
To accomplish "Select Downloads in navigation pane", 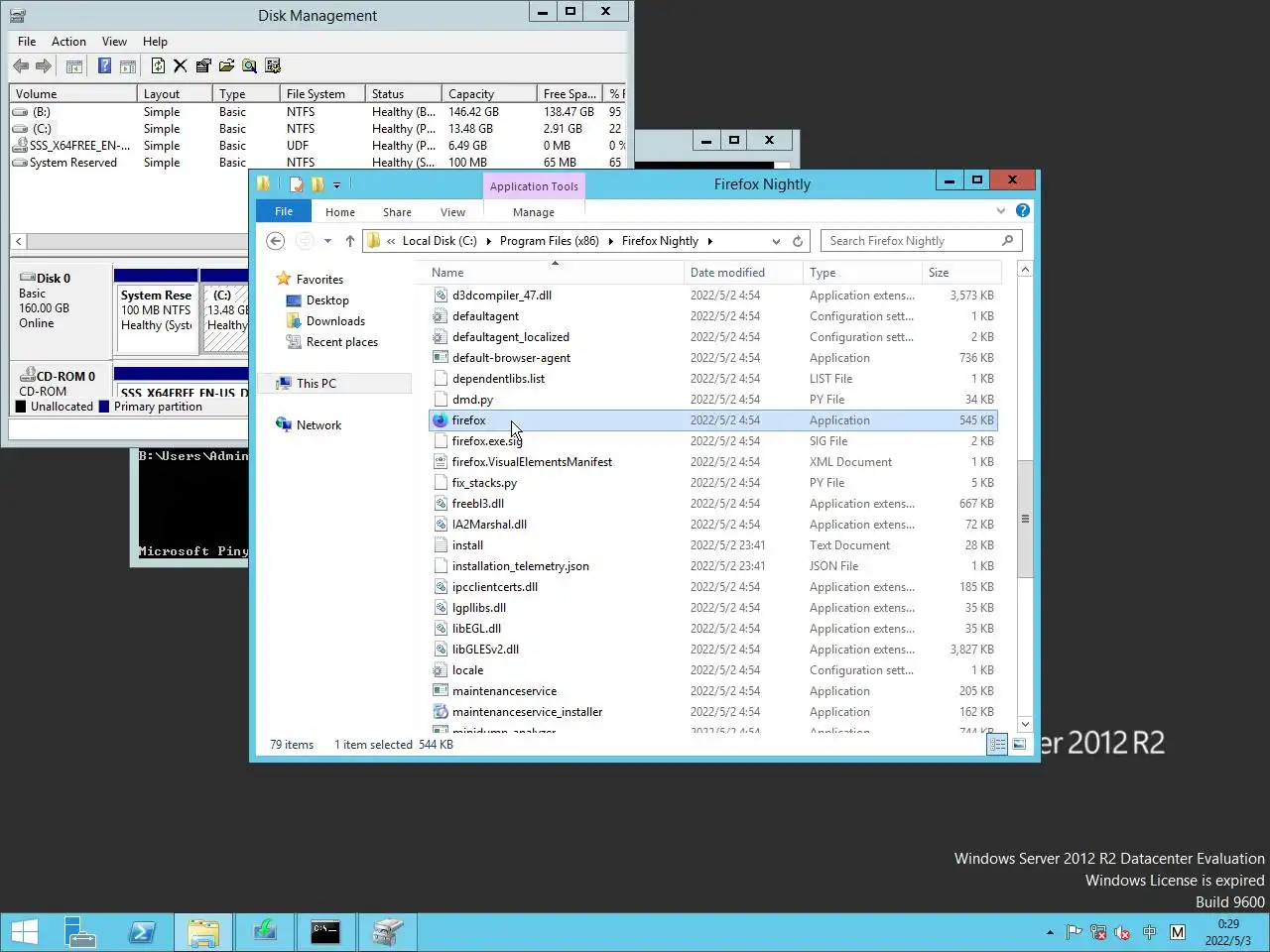I will click(335, 321).
